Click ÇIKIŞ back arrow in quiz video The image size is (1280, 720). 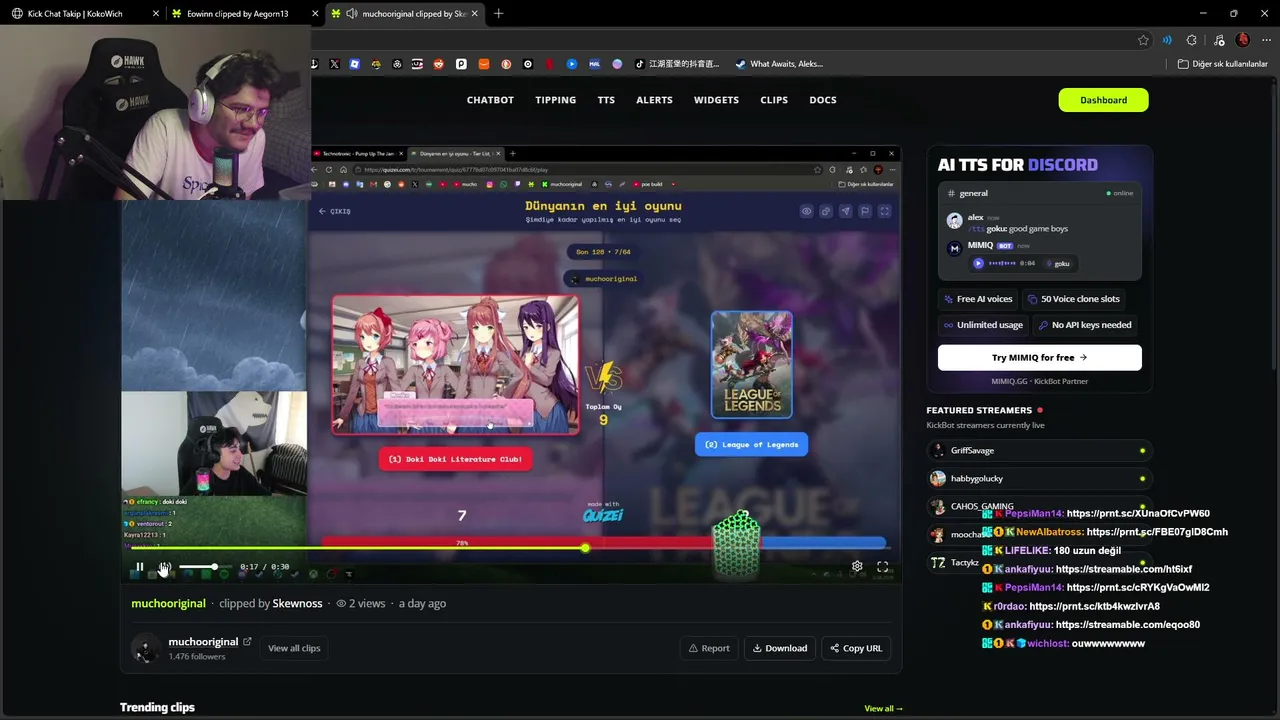click(x=335, y=211)
